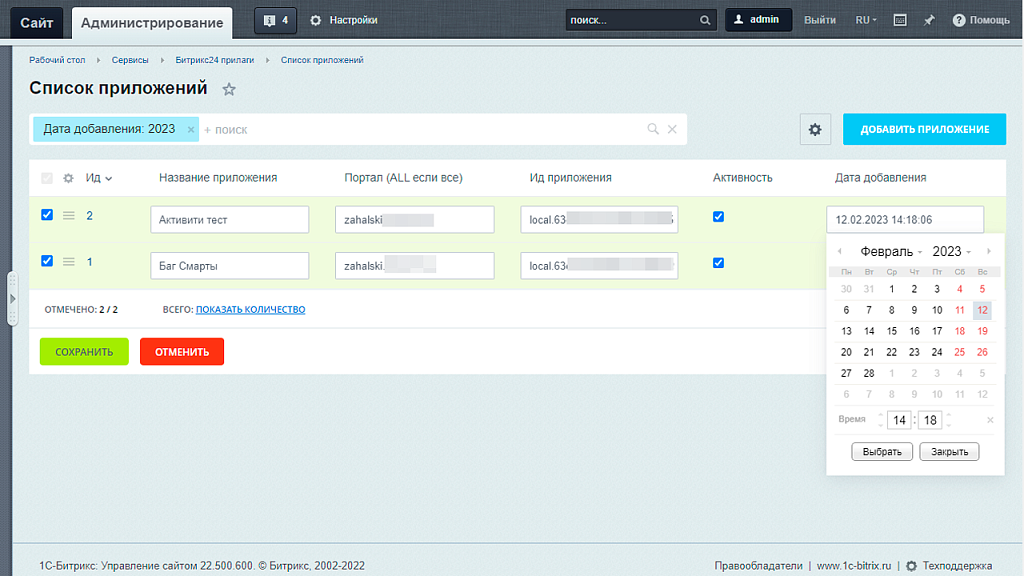
Task: Open the 2023 year dropdown in calendar
Action: 951,252
